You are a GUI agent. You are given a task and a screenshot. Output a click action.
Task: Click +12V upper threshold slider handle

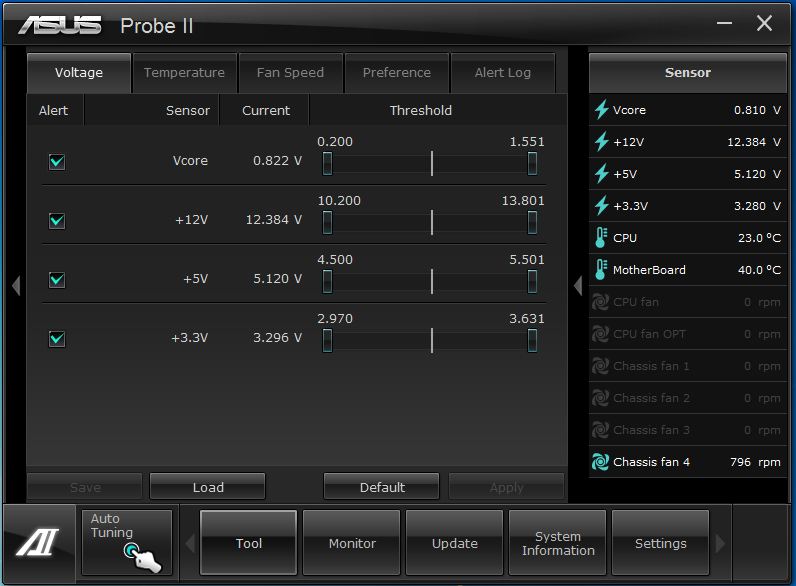(532, 222)
